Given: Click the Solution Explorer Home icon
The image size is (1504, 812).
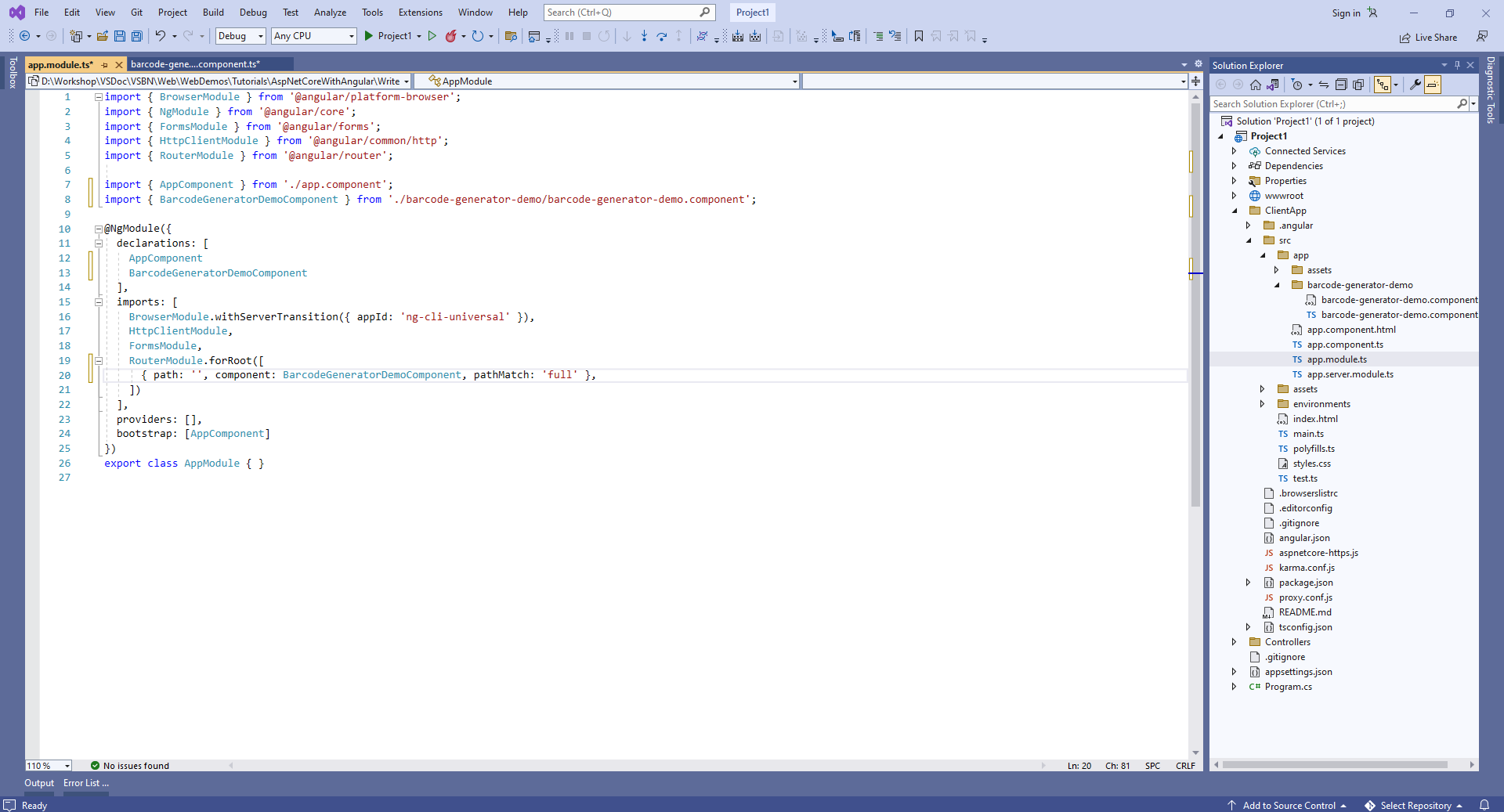Looking at the screenshot, I should tap(1256, 85).
